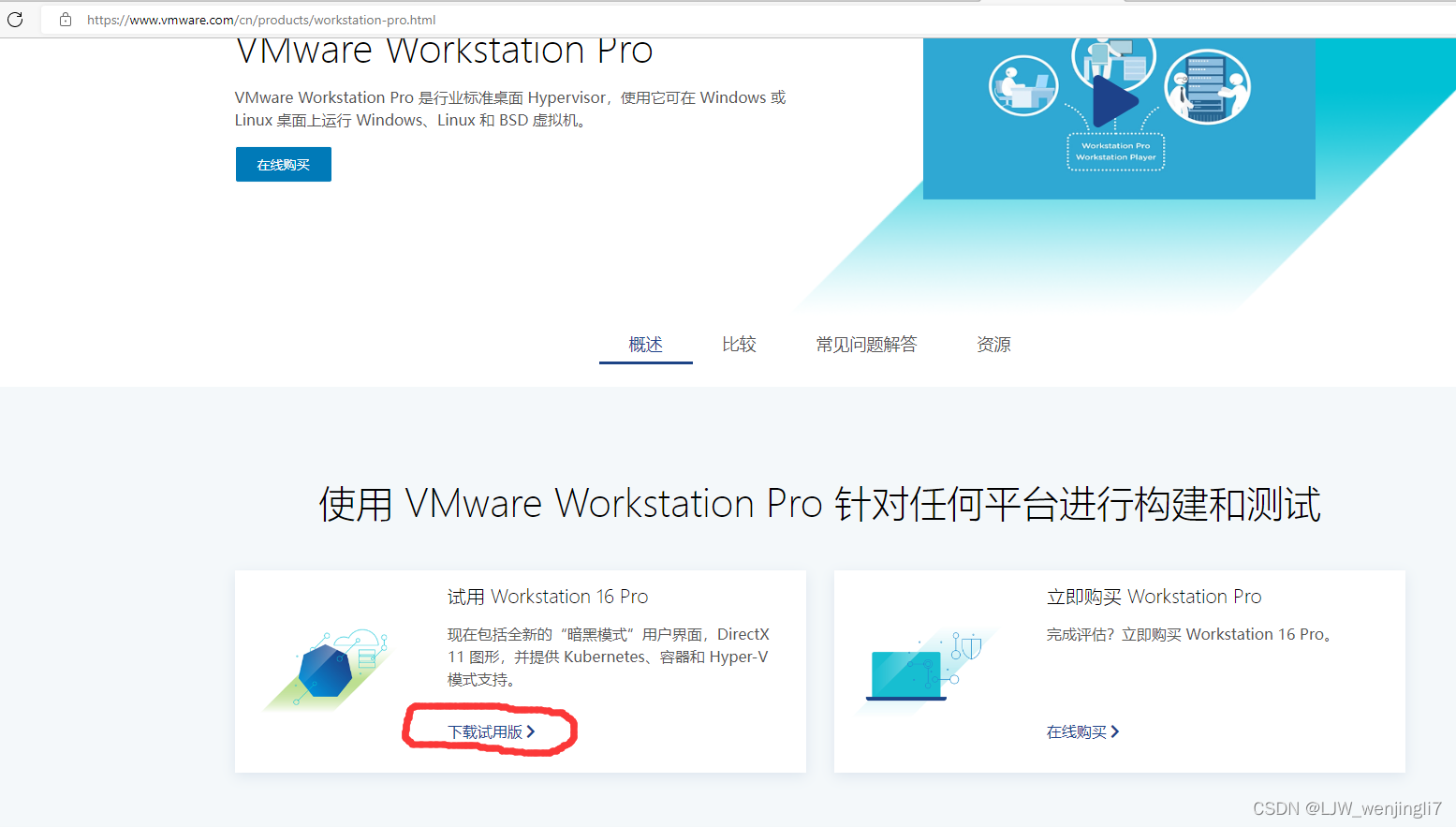Play the Workstation Pro video
The image size is (1456, 827).
coord(1114,101)
